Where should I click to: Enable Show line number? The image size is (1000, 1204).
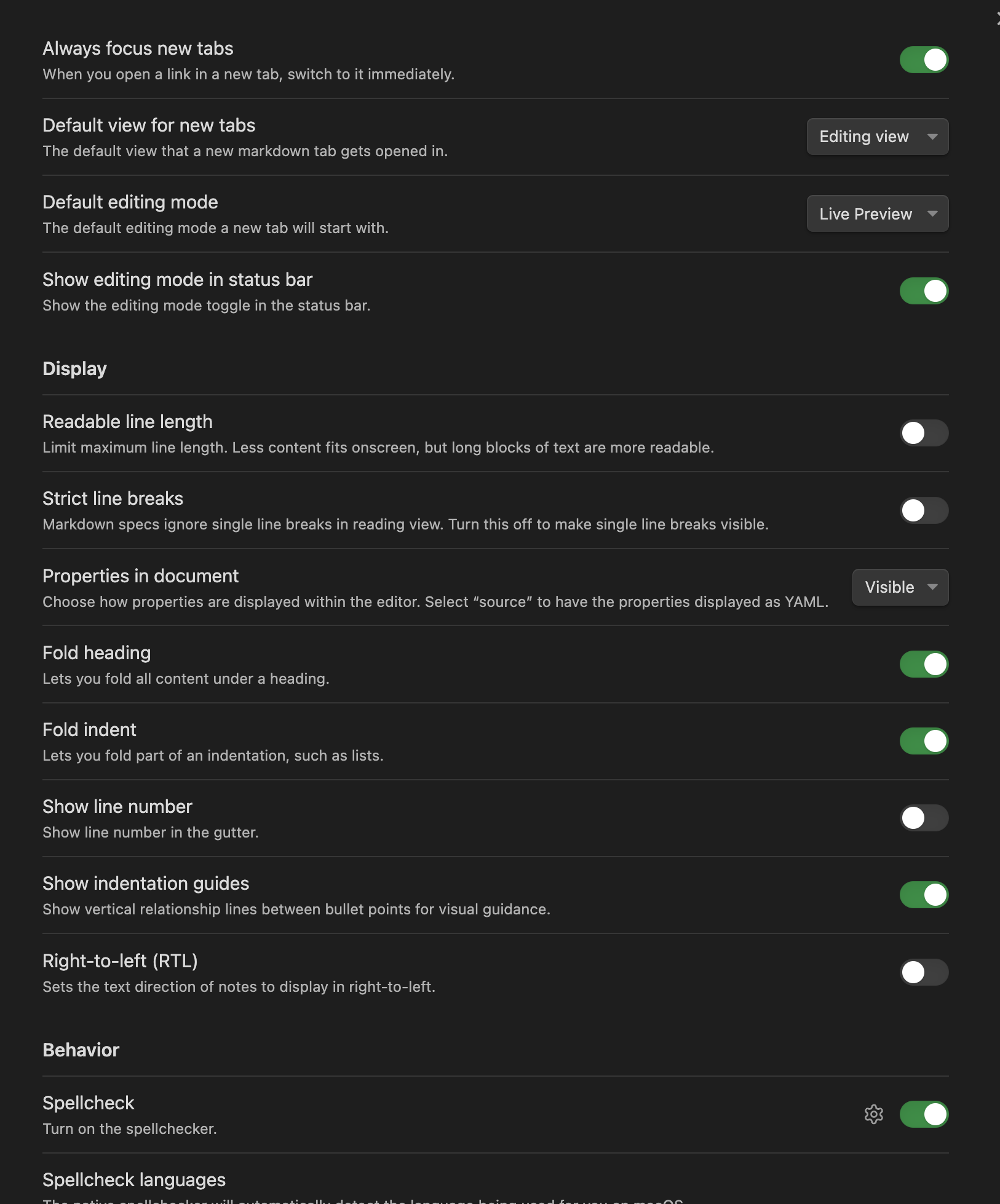(x=924, y=818)
